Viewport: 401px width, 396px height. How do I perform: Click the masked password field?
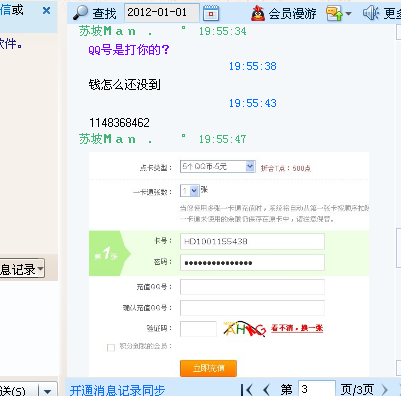point(252,263)
